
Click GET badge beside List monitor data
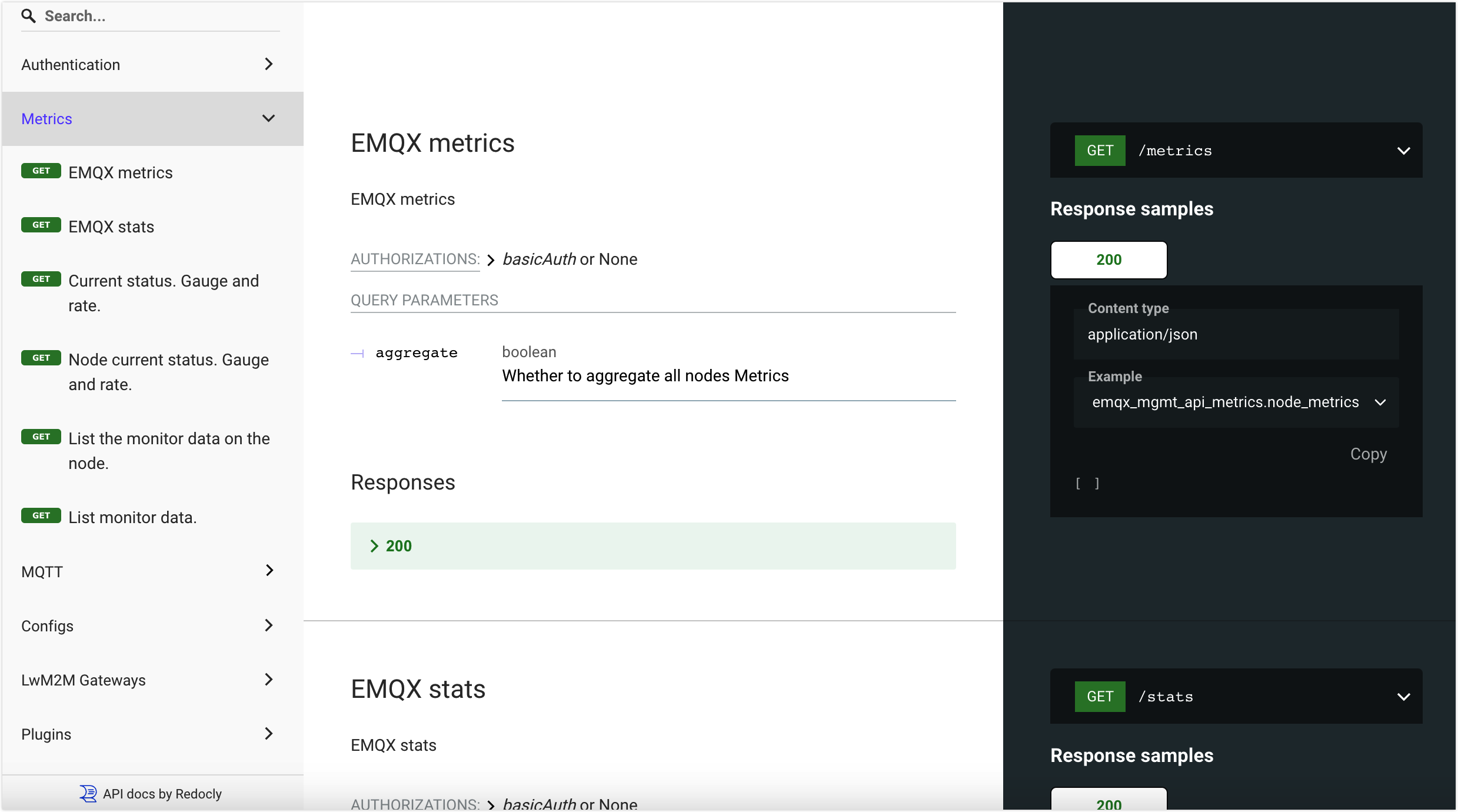pos(41,515)
